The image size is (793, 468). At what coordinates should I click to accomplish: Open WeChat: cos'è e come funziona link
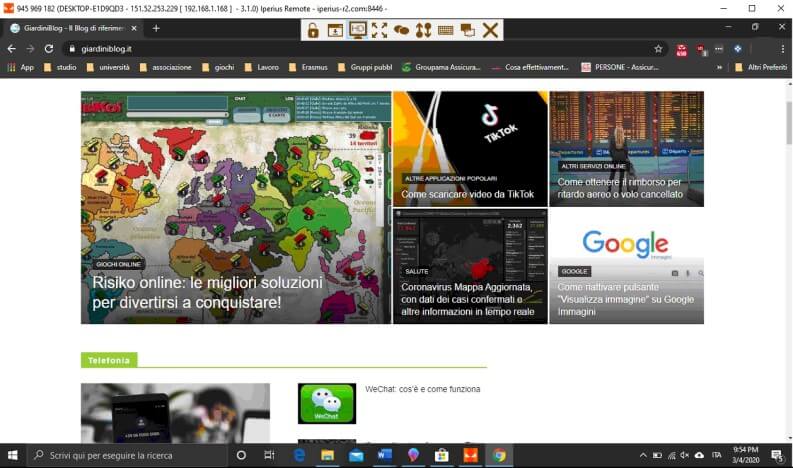pos(423,389)
